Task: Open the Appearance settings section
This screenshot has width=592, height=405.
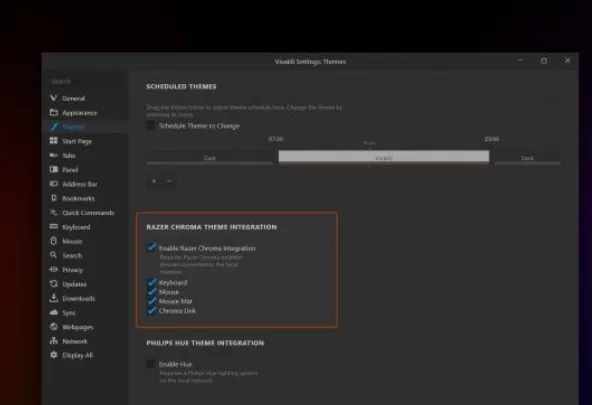Action: point(80,113)
